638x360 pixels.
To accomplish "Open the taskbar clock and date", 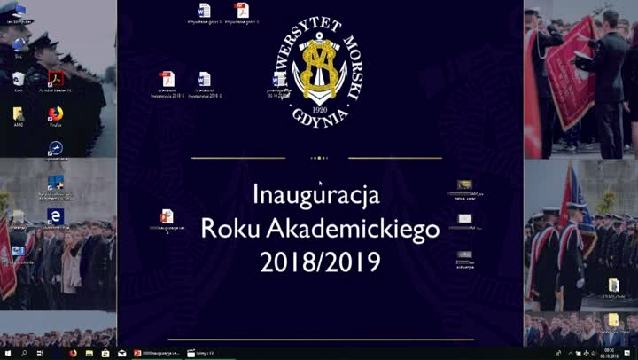I will pyautogui.click(x=609, y=353).
